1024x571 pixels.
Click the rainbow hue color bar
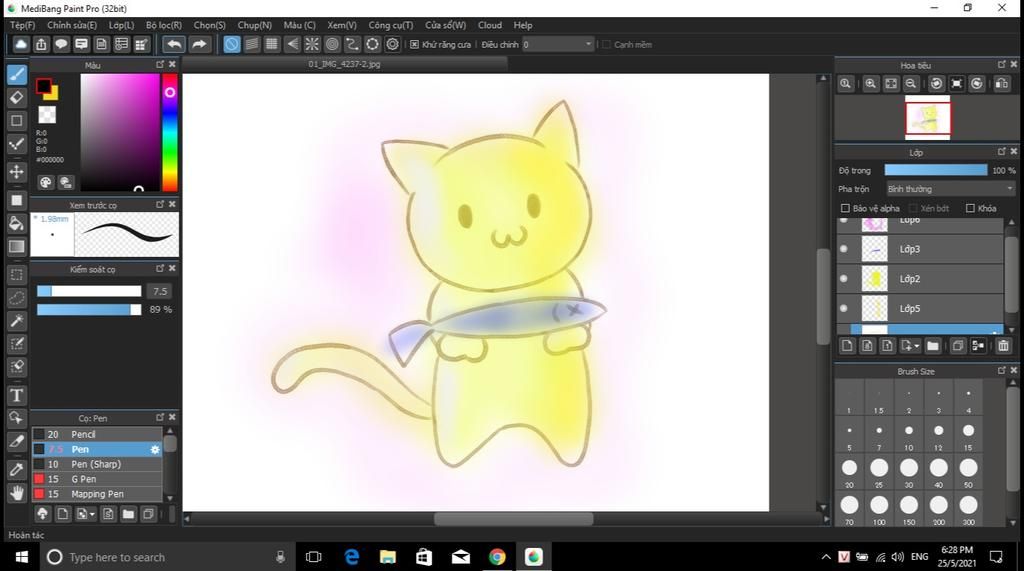click(170, 132)
